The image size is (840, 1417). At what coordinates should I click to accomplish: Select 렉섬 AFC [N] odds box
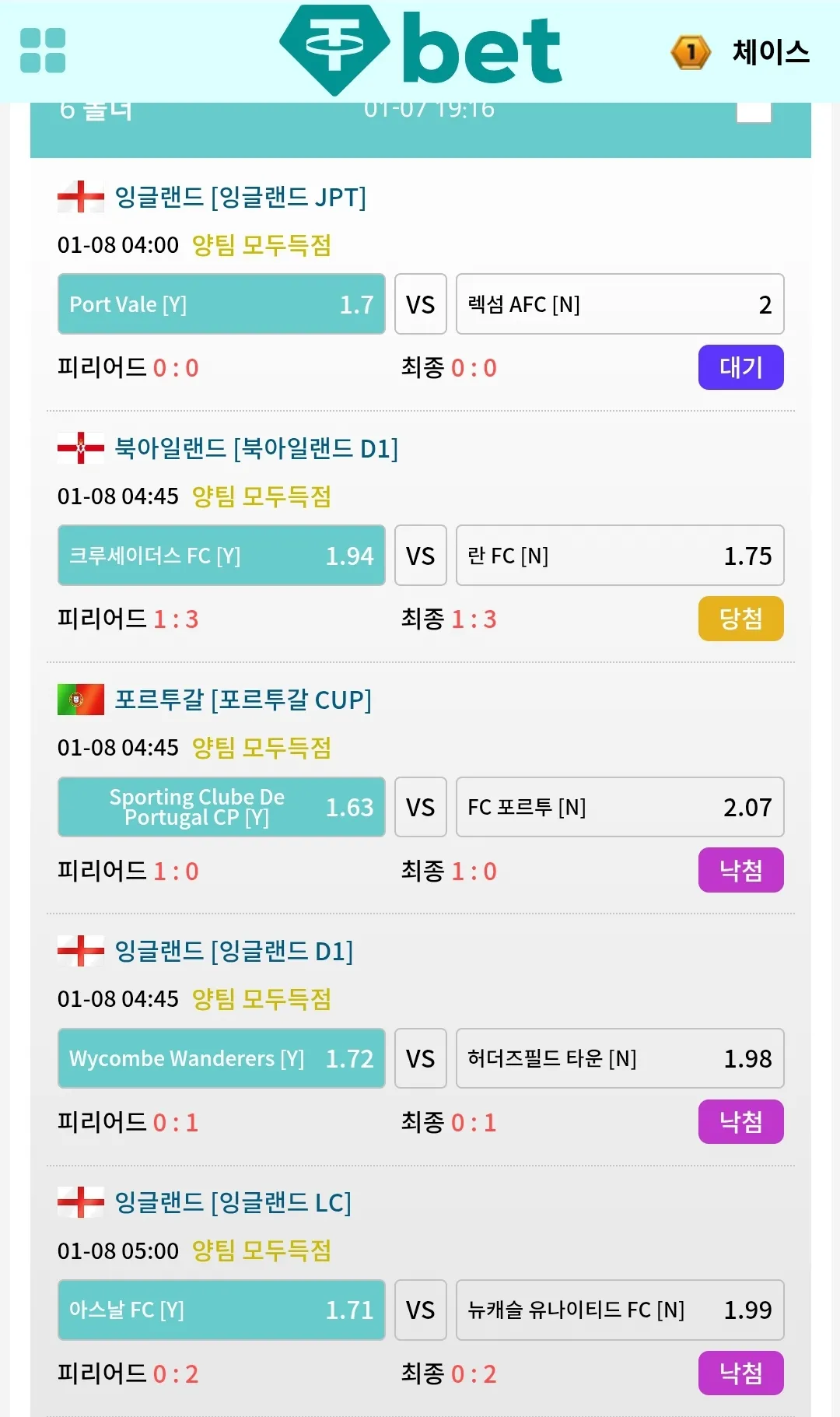click(620, 304)
